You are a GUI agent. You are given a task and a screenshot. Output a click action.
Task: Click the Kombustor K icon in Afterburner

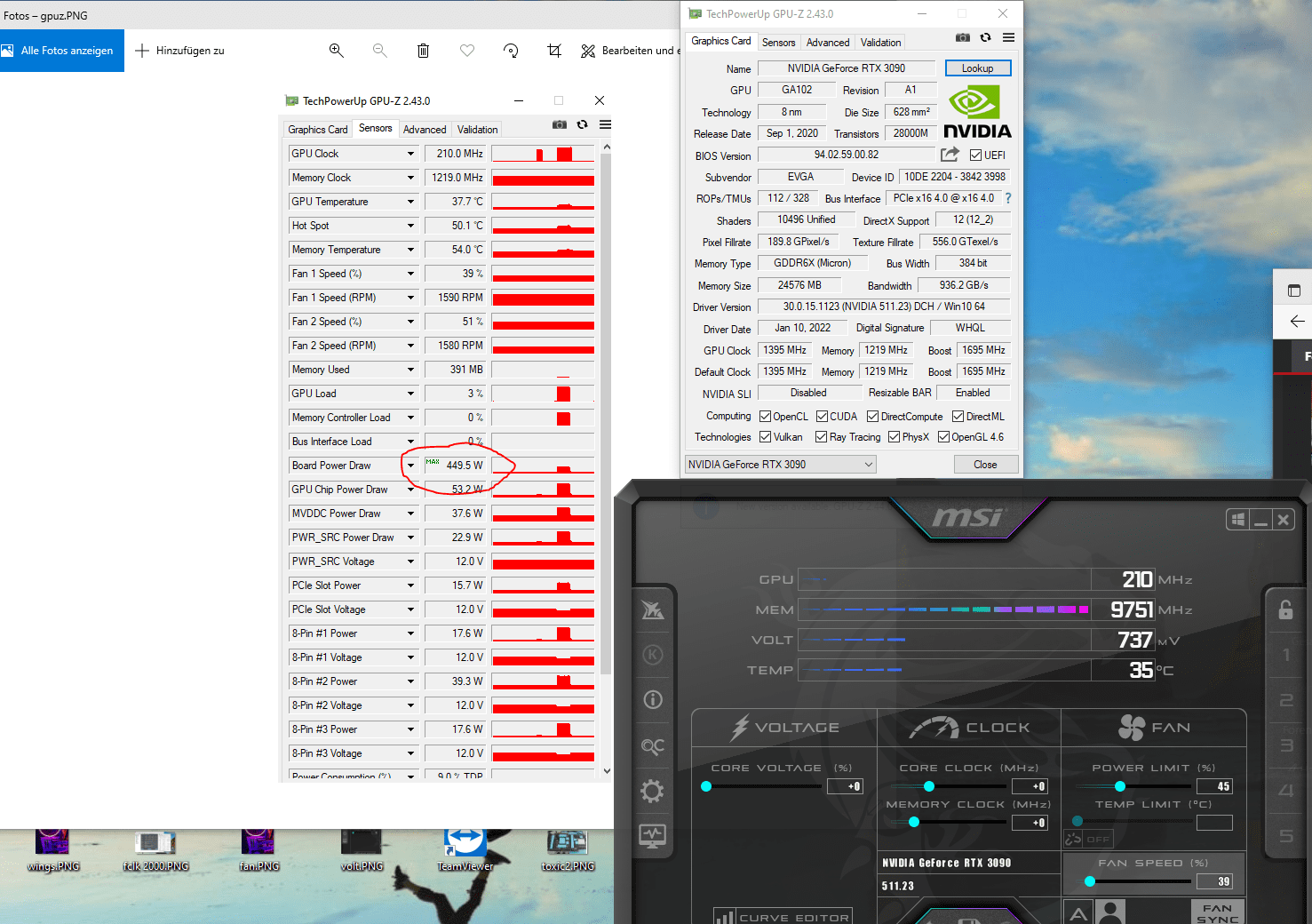point(653,655)
